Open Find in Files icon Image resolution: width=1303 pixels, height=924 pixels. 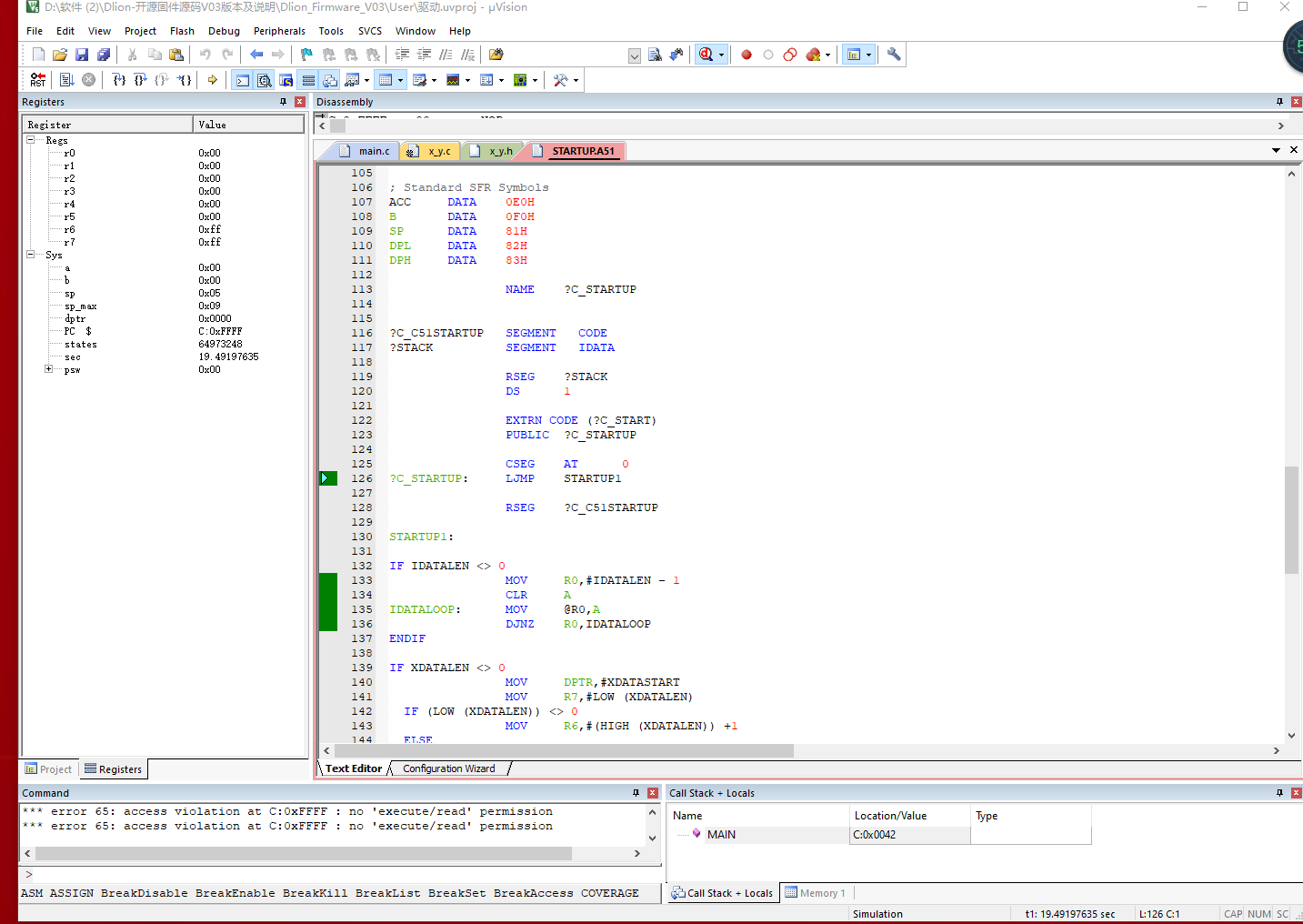[496, 55]
